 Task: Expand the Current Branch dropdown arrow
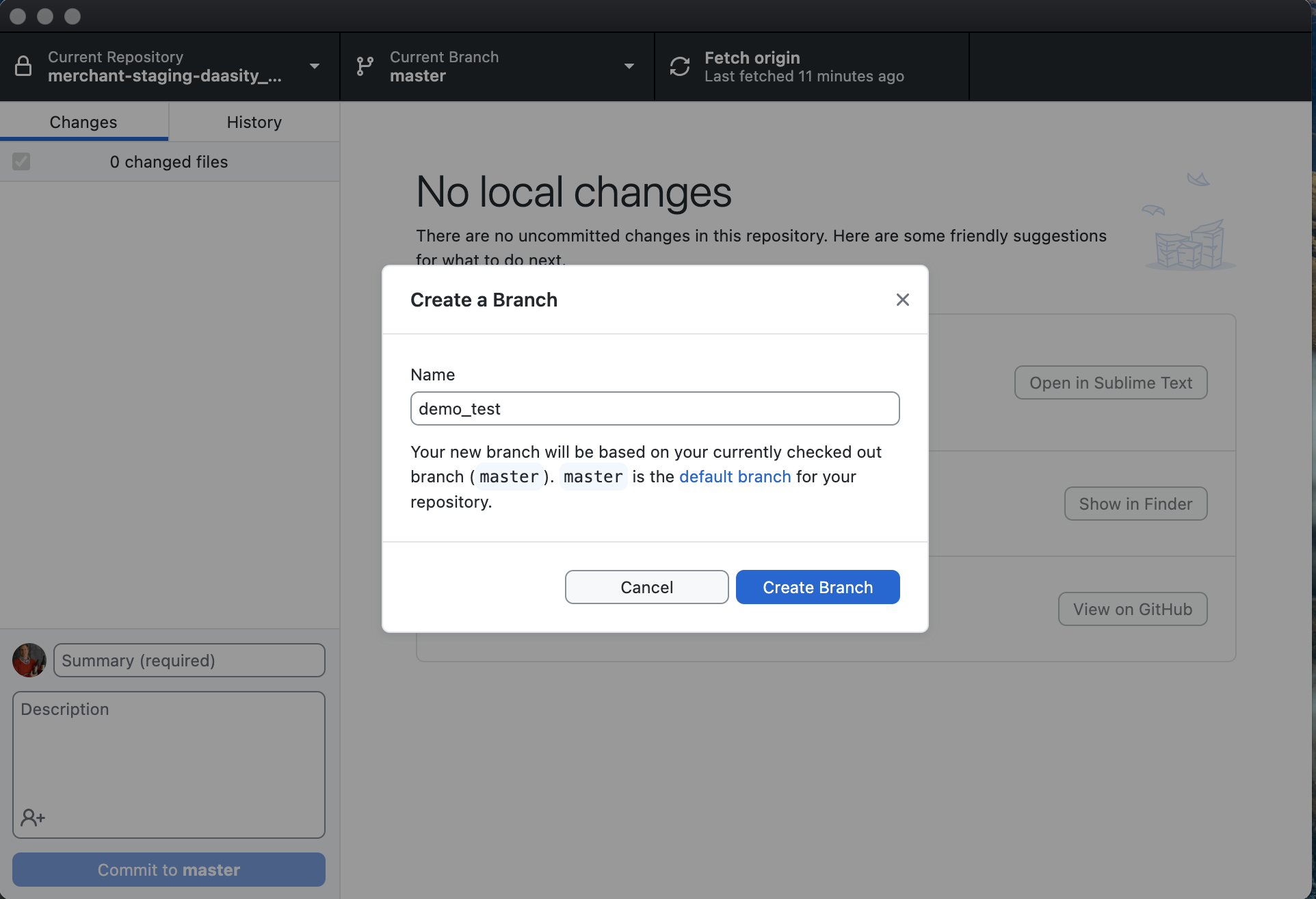[x=629, y=66]
